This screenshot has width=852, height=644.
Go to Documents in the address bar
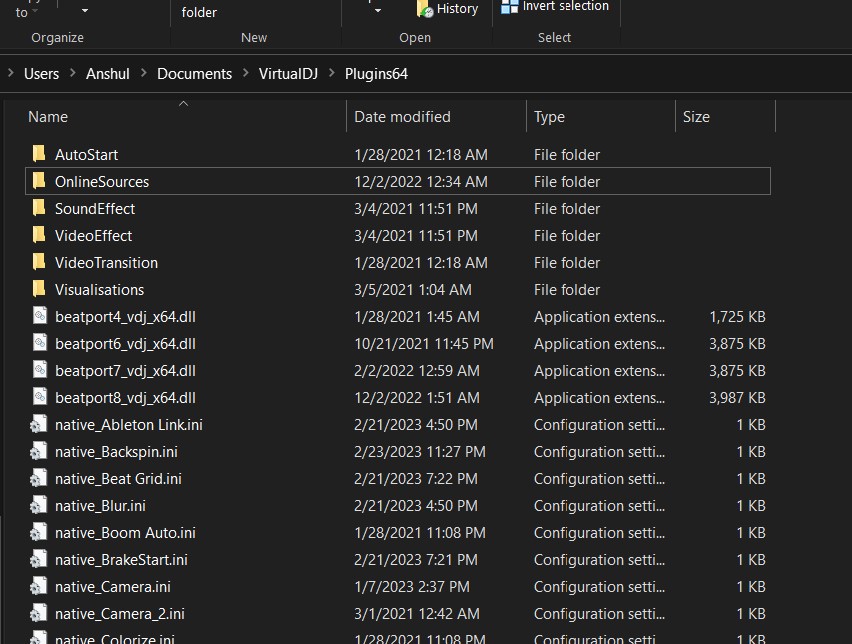point(195,73)
